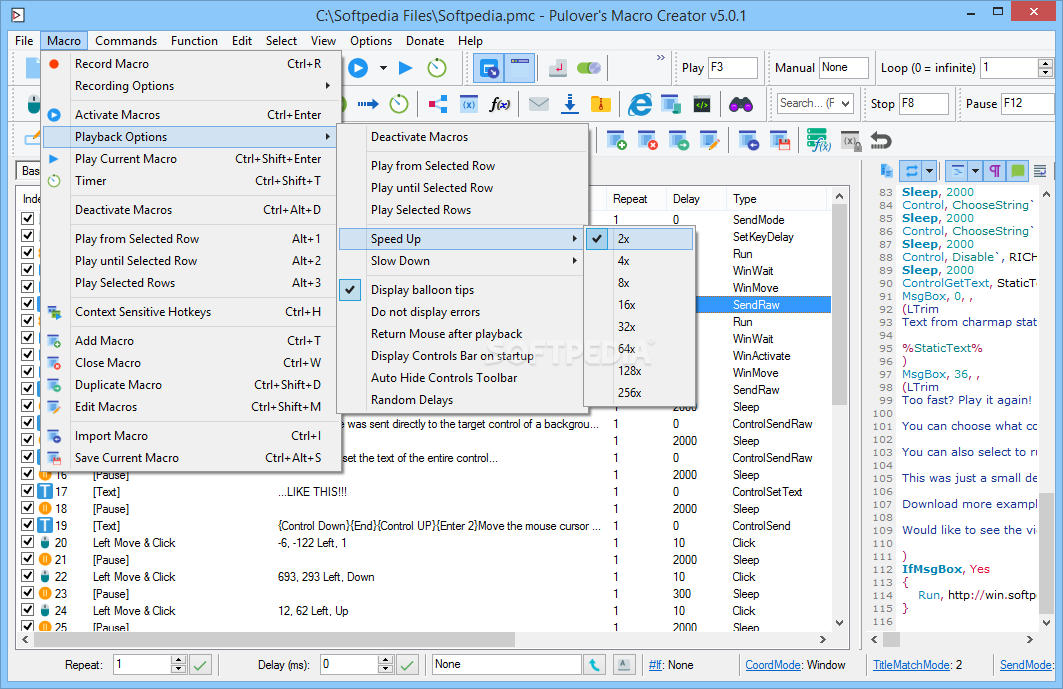Click the yellow zip folder icon
1063x689 pixels.
pyautogui.click(x=601, y=104)
